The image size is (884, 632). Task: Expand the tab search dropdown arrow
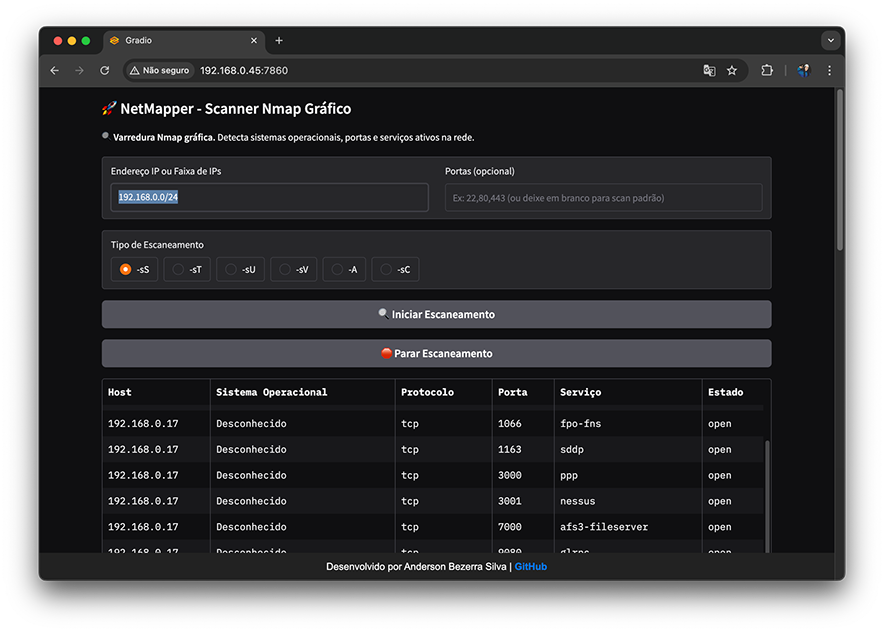830,41
